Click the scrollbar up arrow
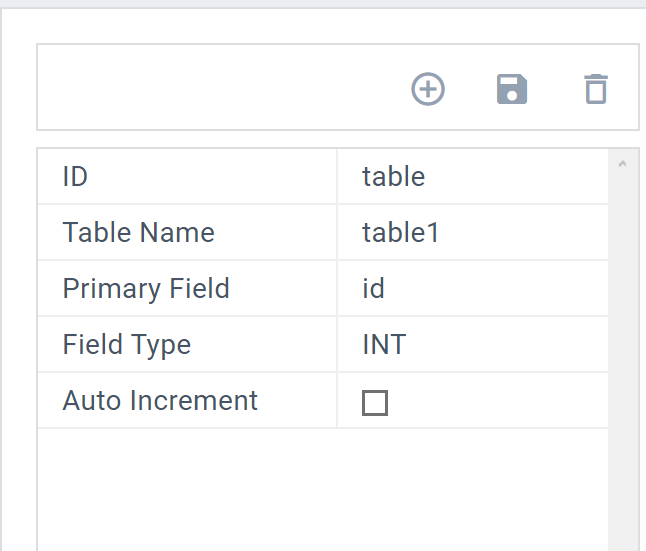This screenshot has width=646, height=551. point(623,163)
